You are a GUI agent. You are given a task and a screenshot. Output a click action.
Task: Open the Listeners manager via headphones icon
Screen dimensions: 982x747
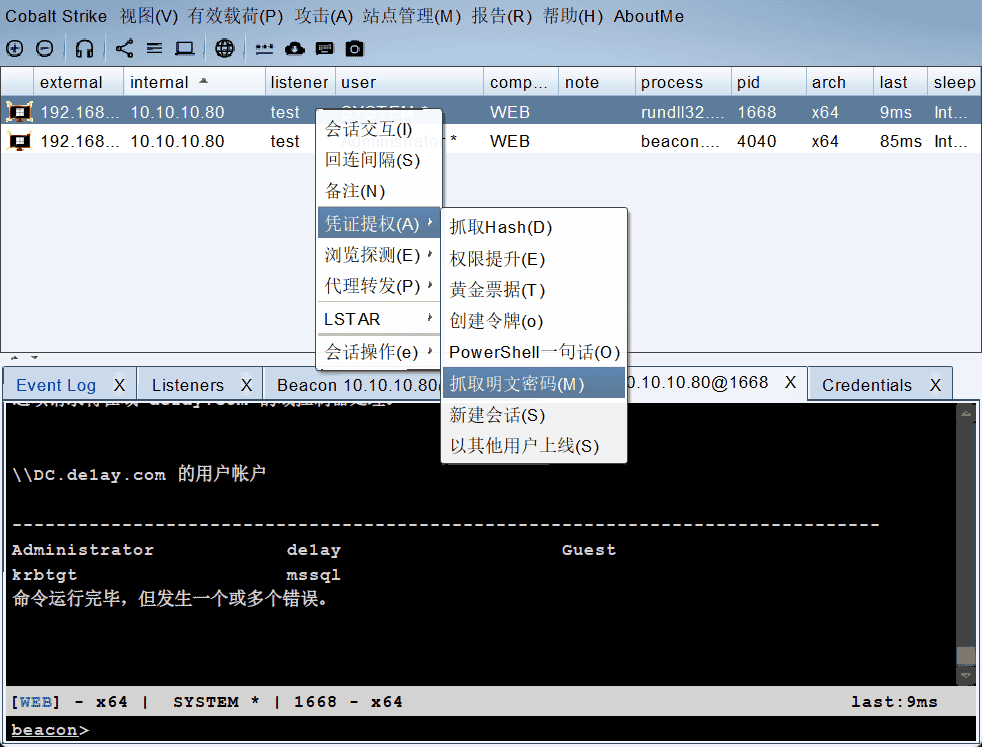pos(84,48)
